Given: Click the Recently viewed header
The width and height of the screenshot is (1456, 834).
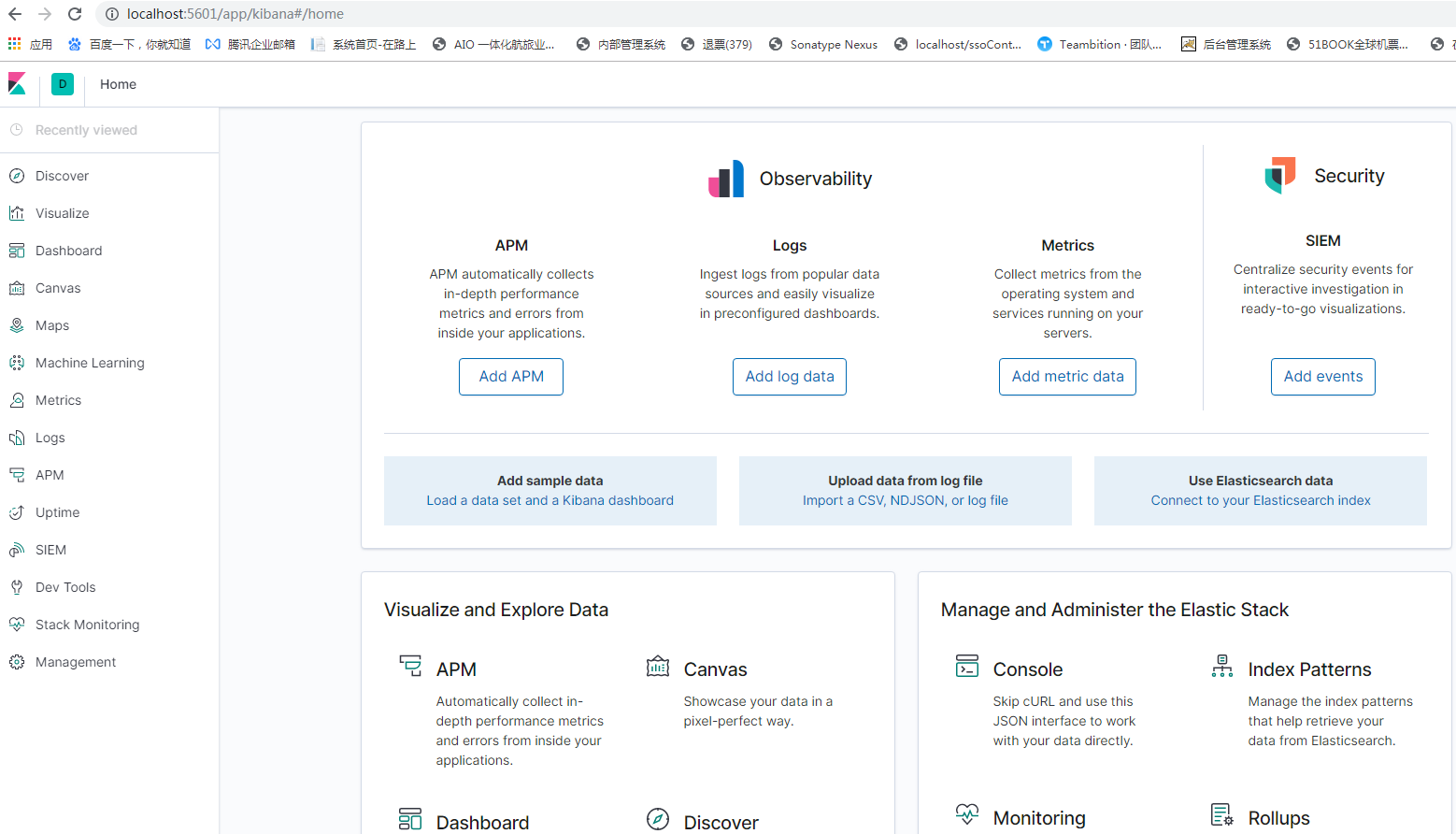Looking at the screenshot, I should [x=86, y=130].
